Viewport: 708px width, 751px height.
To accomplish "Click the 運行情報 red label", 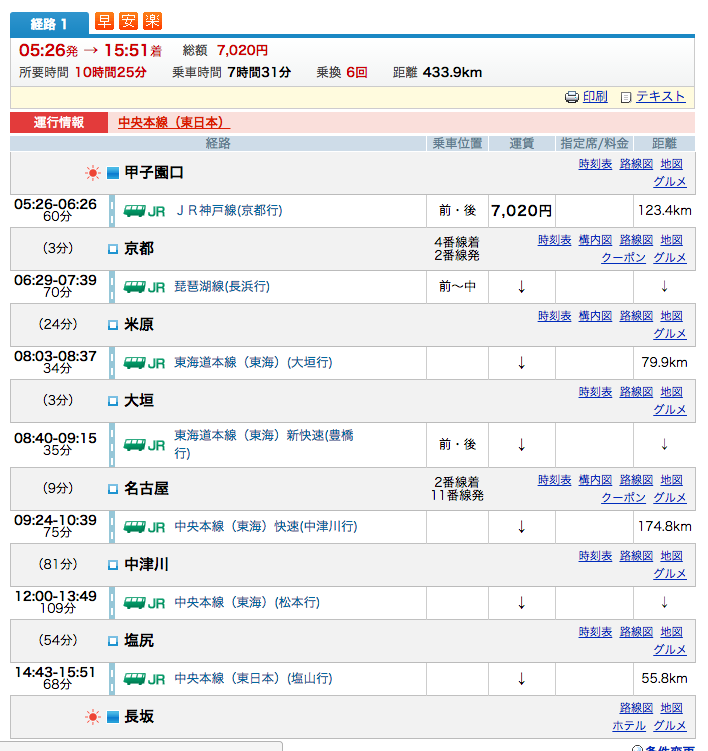I will (x=59, y=123).
